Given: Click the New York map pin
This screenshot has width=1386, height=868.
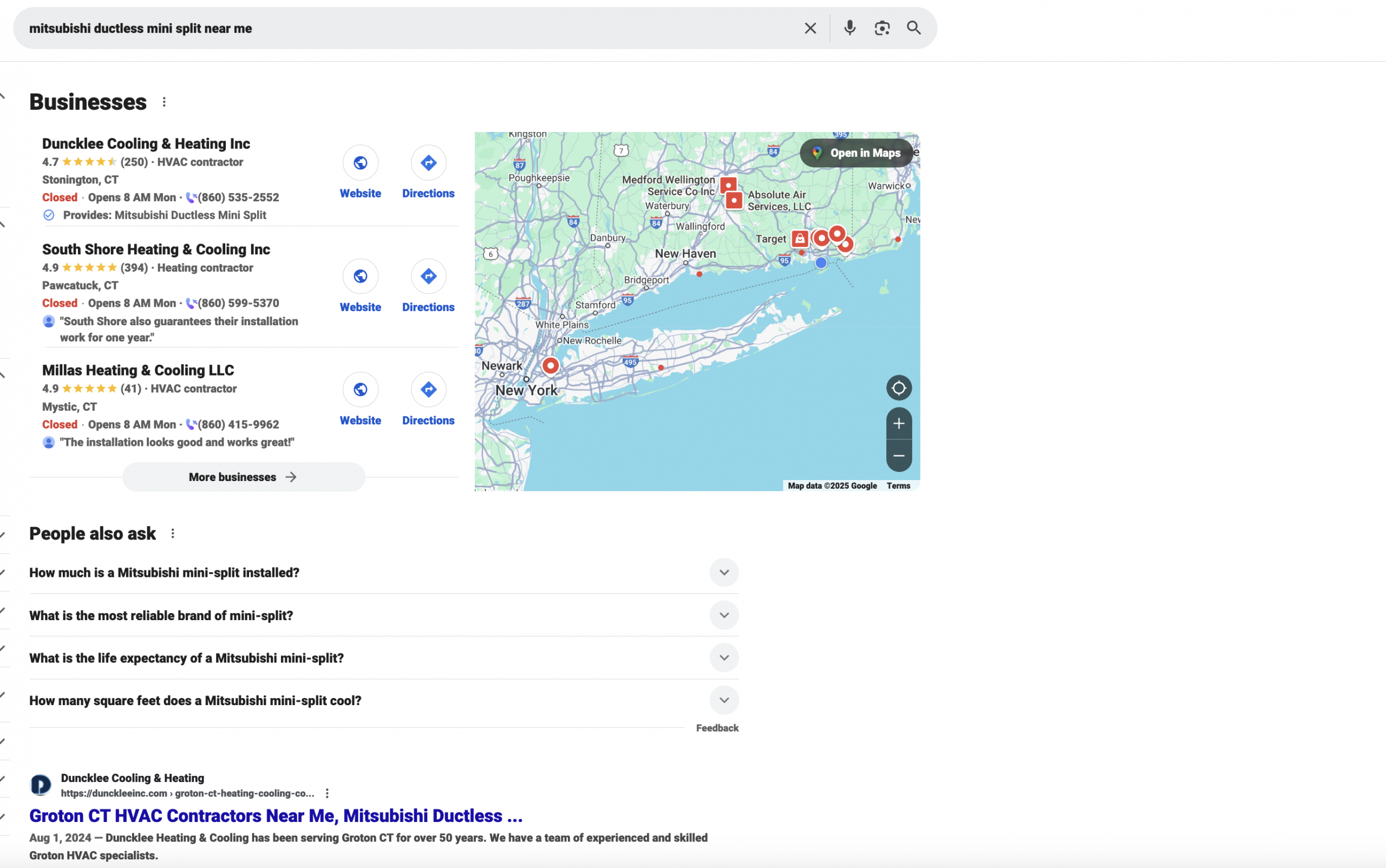Looking at the screenshot, I should pyautogui.click(x=550, y=366).
